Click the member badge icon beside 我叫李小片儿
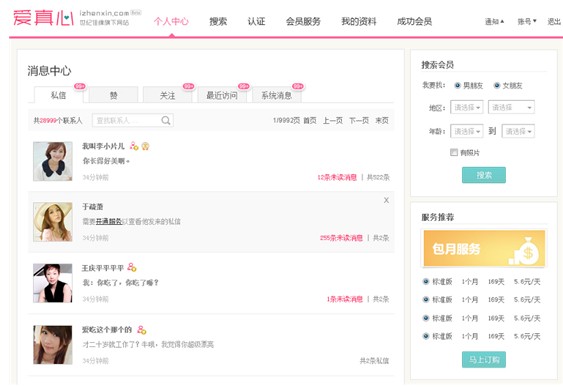This screenshot has width=563, height=387. pos(134,146)
